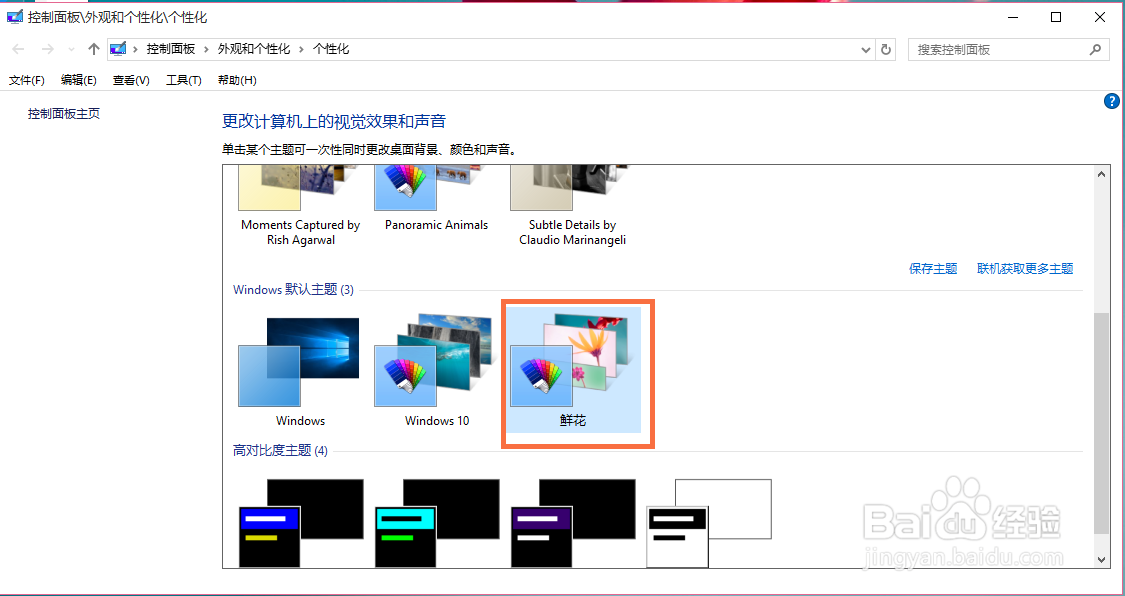The height and width of the screenshot is (596, 1125).
Task: Select the 鲜花 theme thumbnail
Action: point(573,371)
